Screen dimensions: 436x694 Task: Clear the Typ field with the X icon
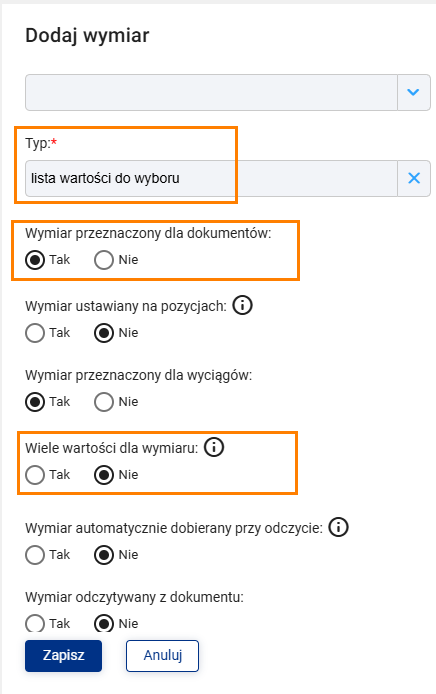tap(414, 178)
